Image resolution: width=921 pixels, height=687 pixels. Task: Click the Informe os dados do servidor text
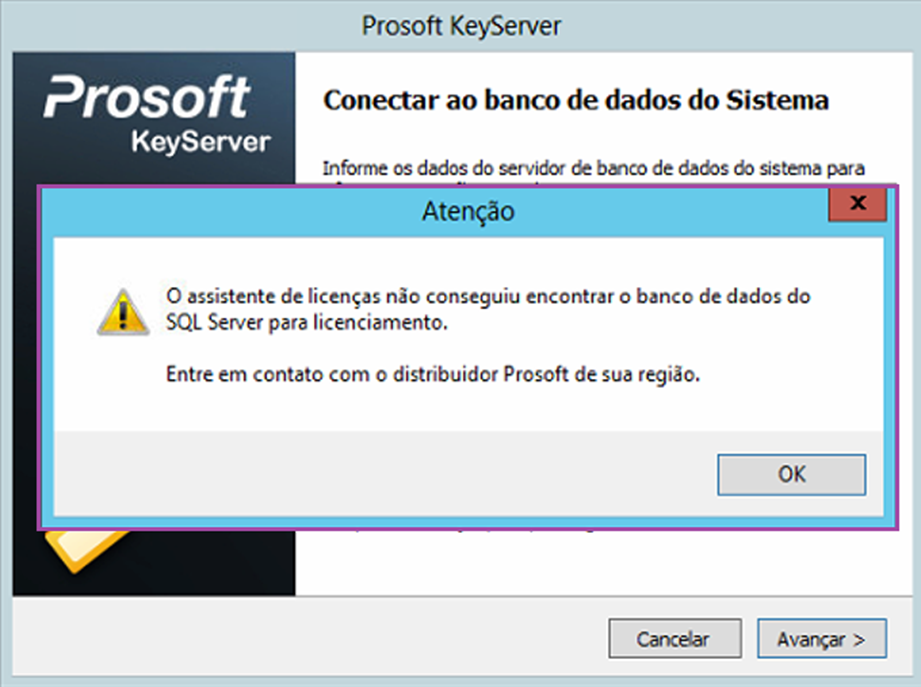click(593, 168)
